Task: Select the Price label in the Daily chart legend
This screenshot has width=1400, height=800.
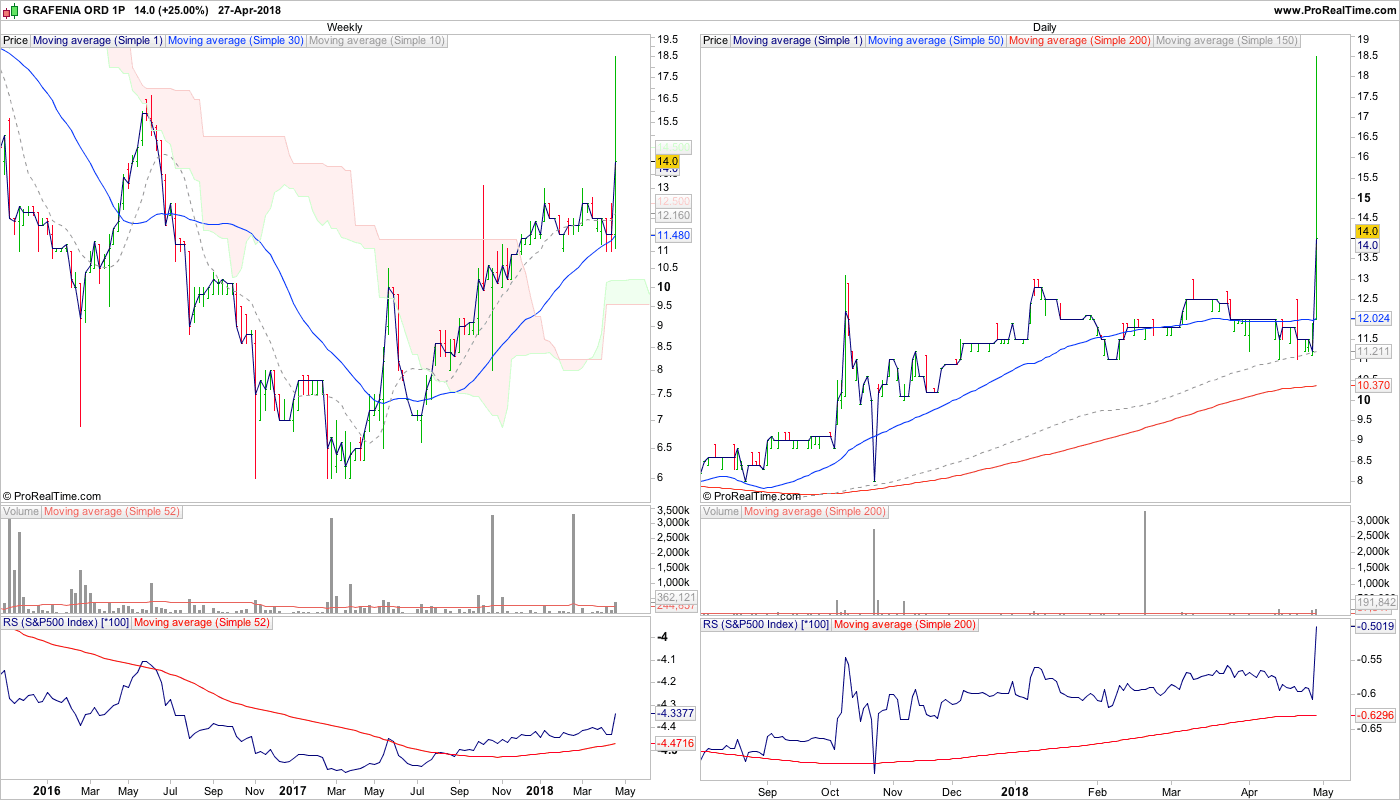Action: point(716,41)
